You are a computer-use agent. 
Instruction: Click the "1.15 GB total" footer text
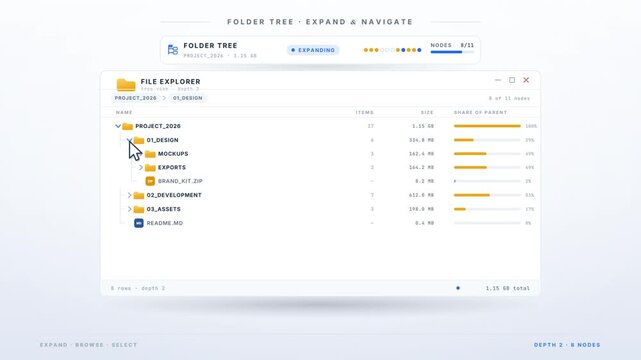coord(508,288)
